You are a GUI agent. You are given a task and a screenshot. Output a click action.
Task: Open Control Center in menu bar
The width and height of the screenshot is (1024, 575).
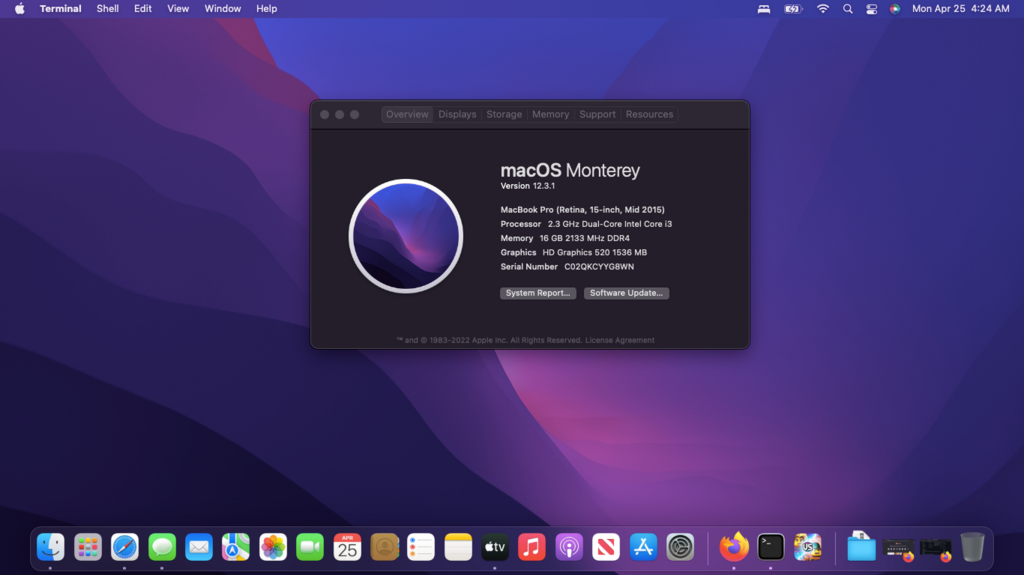[871, 9]
